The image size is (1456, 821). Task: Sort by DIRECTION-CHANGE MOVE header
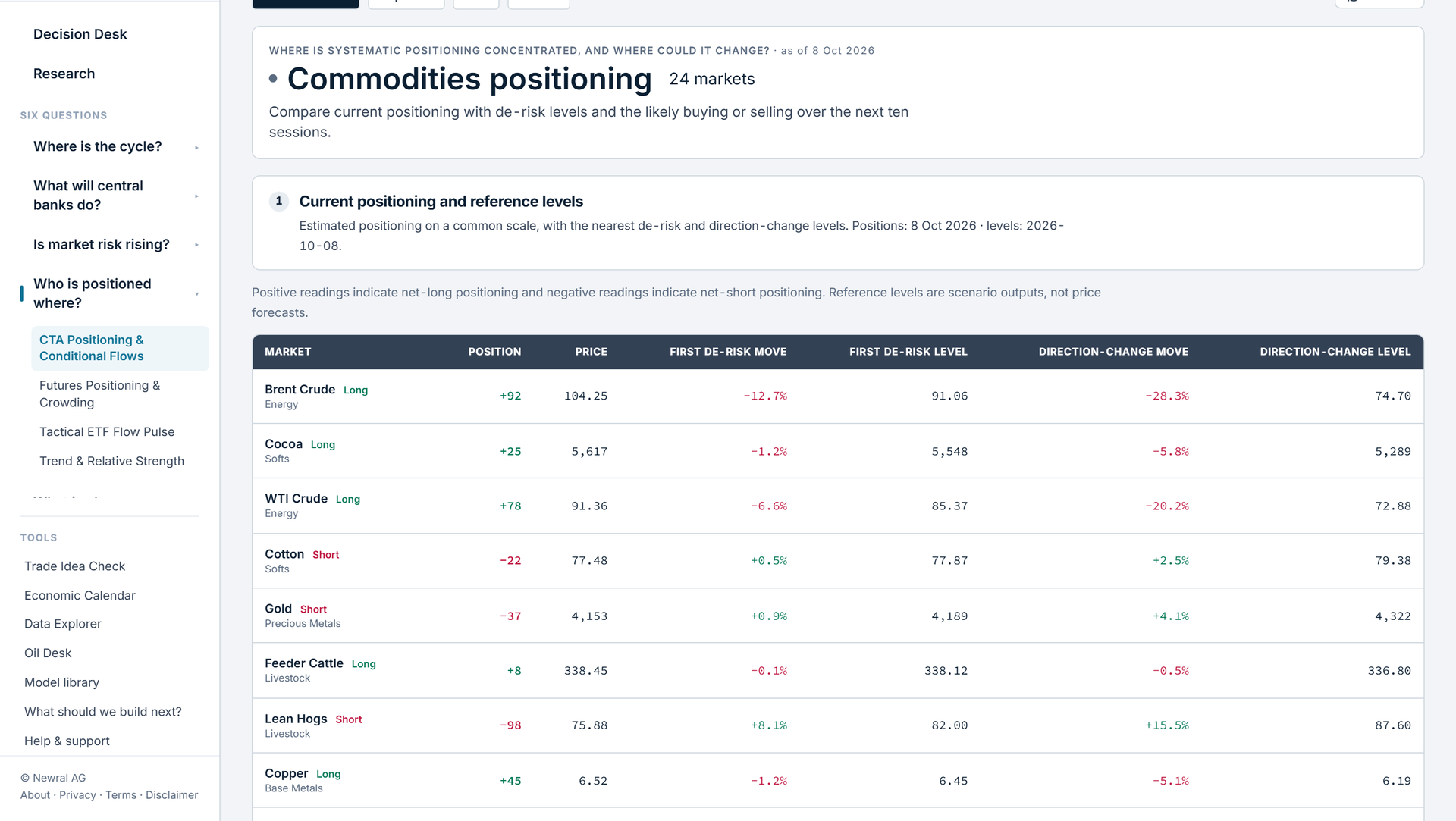click(x=1113, y=352)
